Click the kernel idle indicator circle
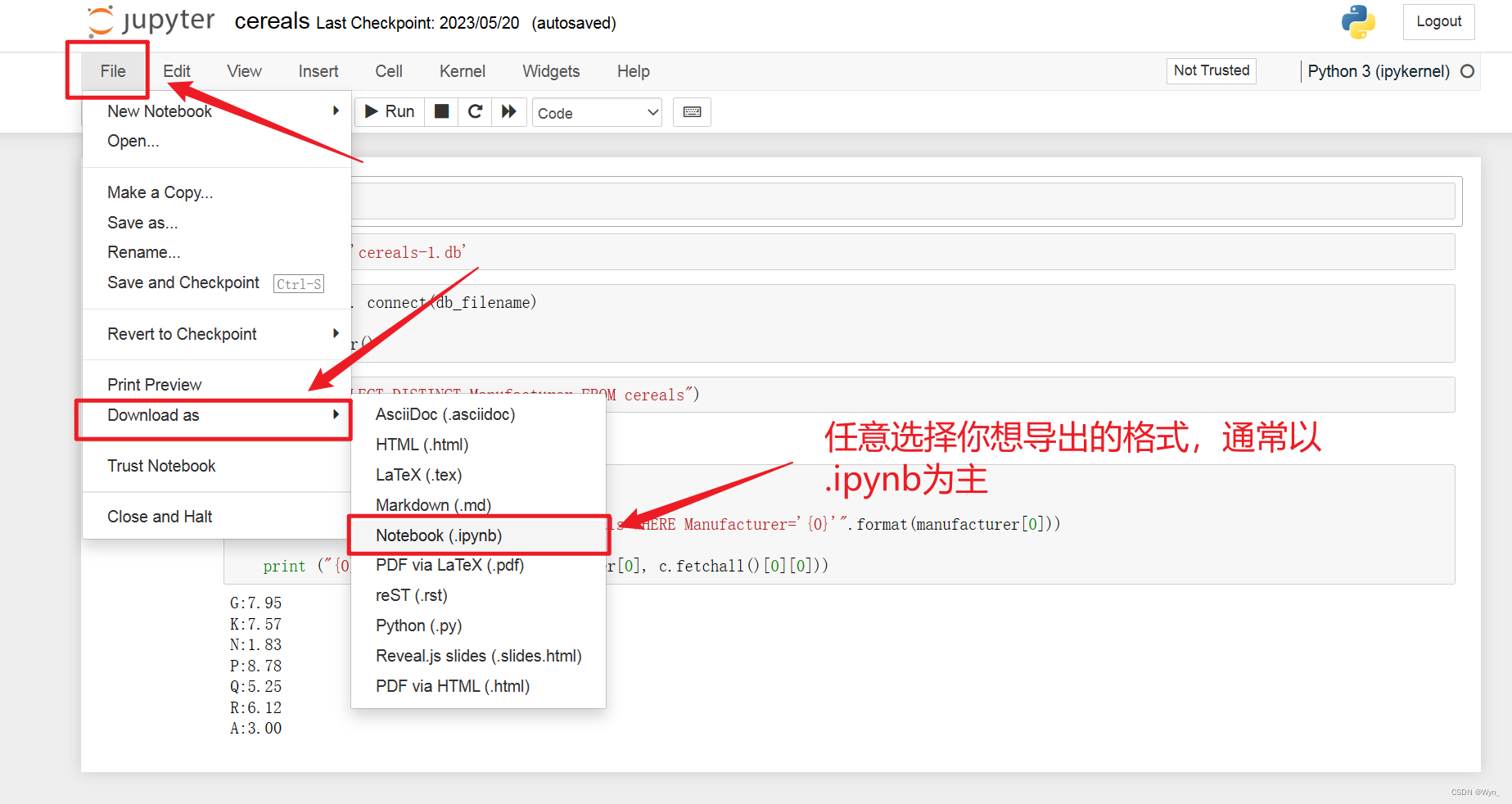 pyautogui.click(x=1468, y=71)
